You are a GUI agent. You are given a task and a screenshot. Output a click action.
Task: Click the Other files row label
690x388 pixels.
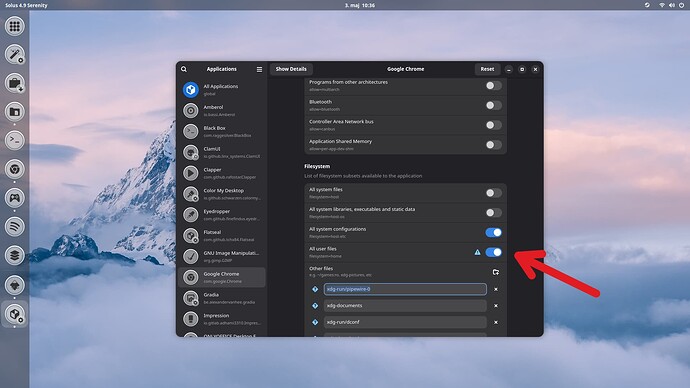pos(321,268)
